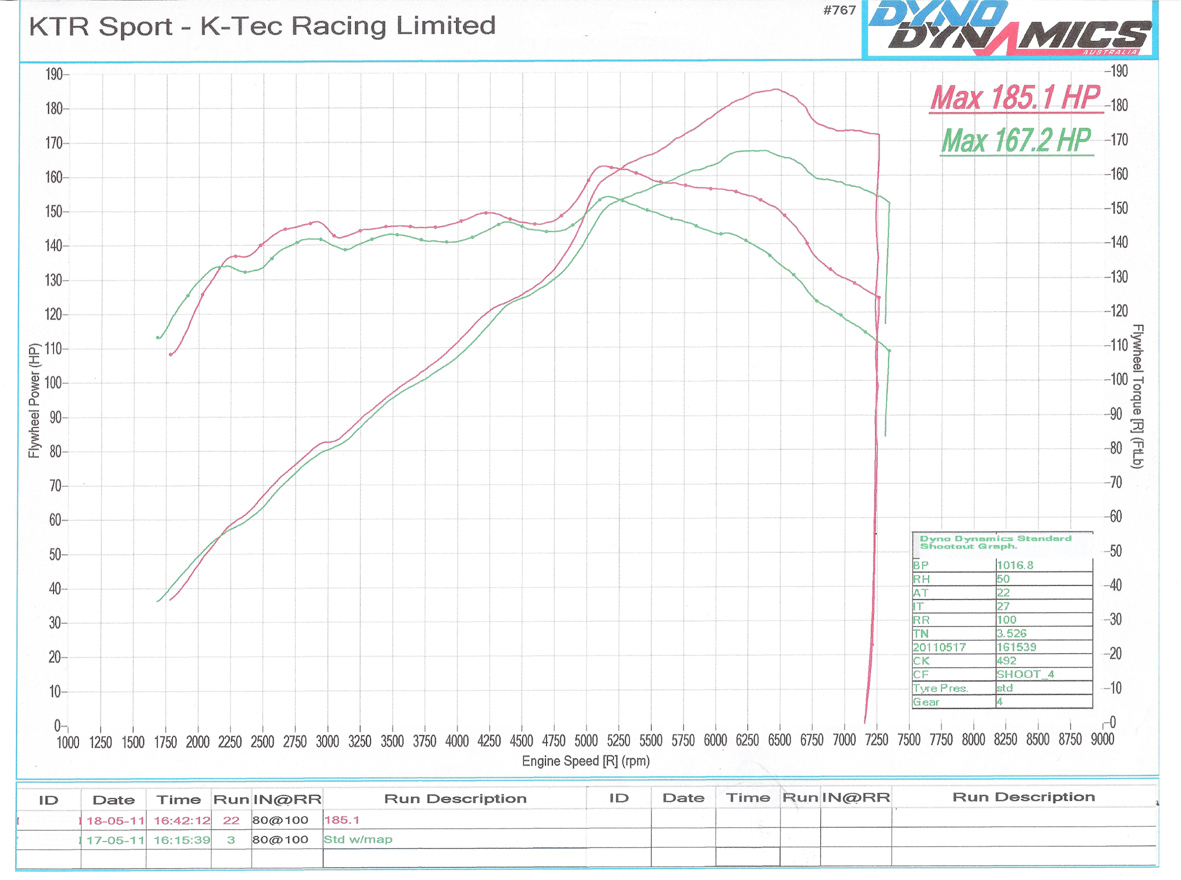Click the IT value "27"
The width and height of the screenshot is (1181, 880).
(1003, 606)
